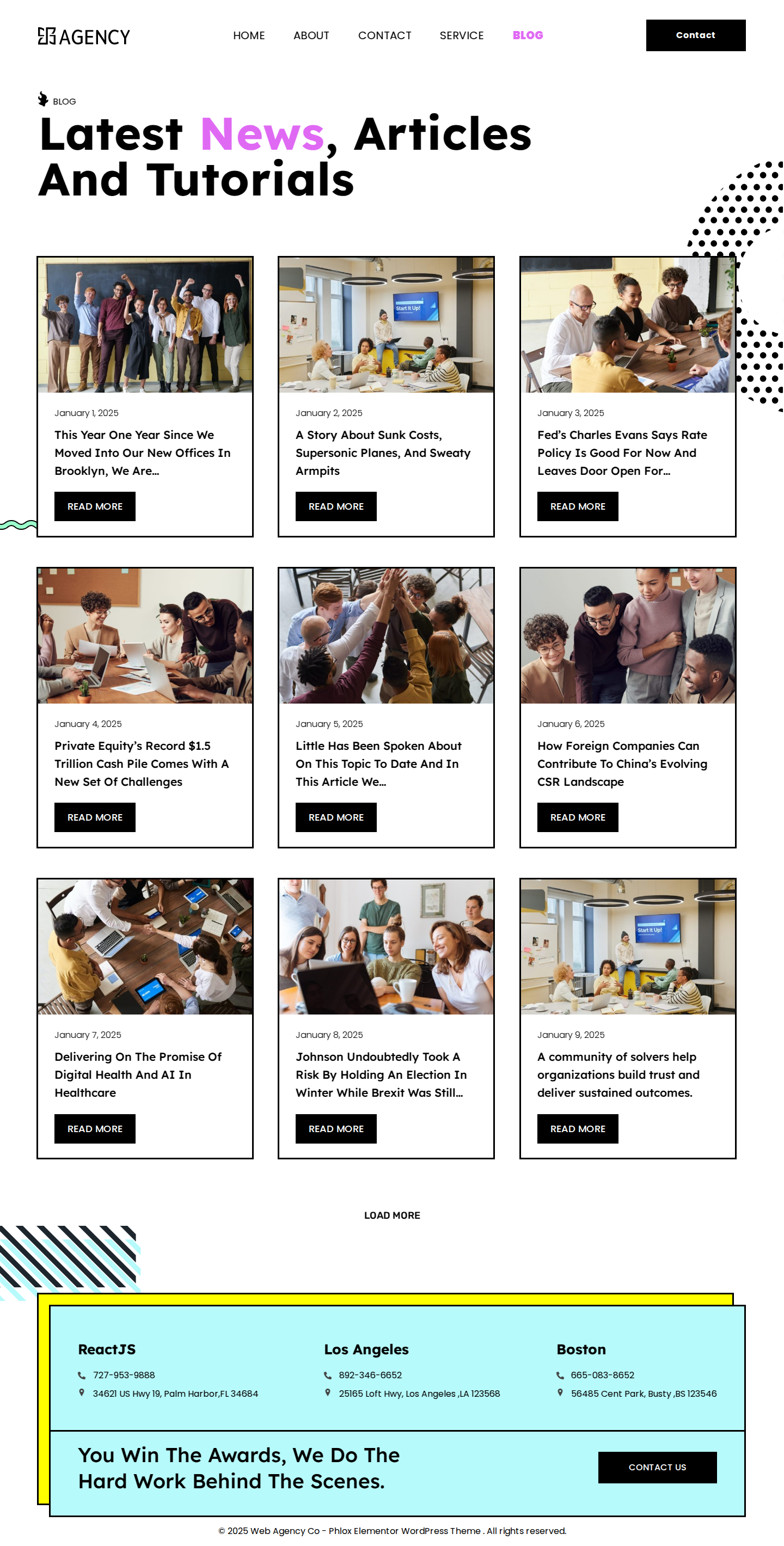This screenshot has height=1546, width=784.
Task: Click LOAD MORE below the posts
Action: (391, 1215)
